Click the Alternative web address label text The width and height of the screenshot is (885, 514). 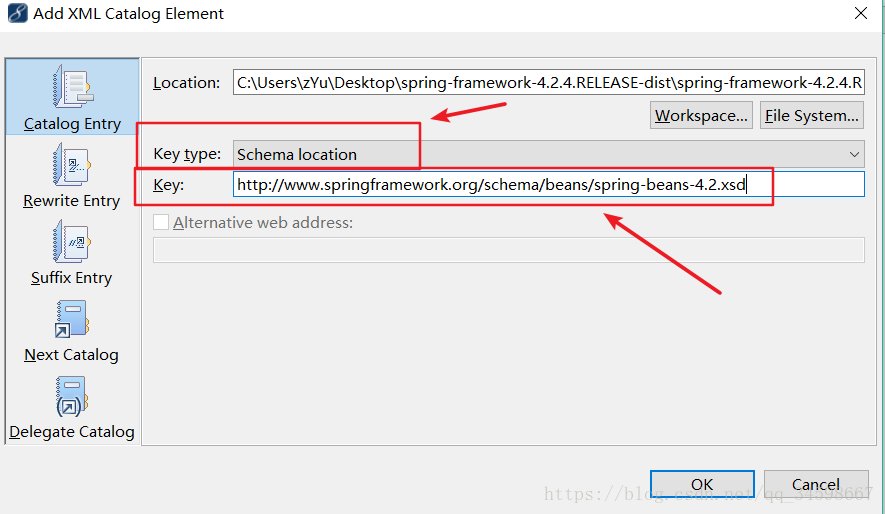point(263,223)
